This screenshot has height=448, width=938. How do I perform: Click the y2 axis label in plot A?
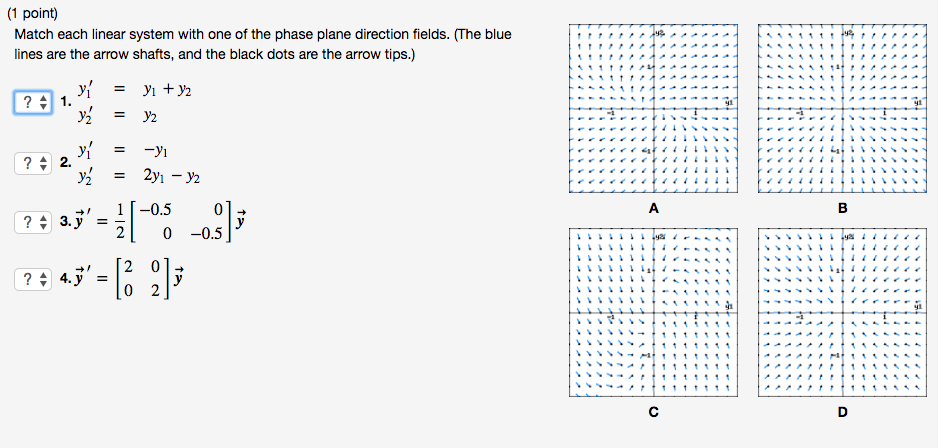tap(659, 33)
